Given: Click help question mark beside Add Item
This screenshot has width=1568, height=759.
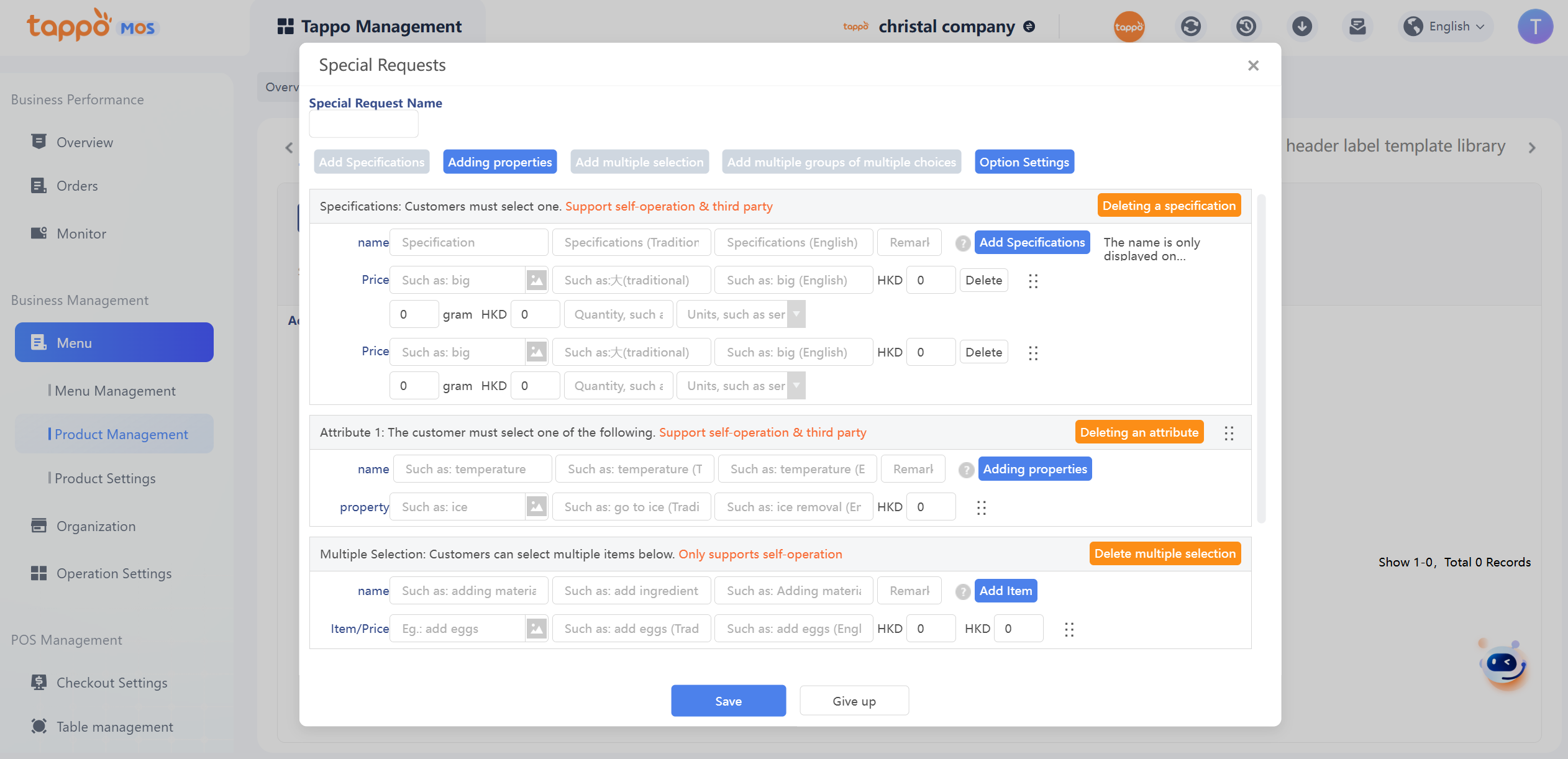Looking at the screenshot, I should coord(962,591).
